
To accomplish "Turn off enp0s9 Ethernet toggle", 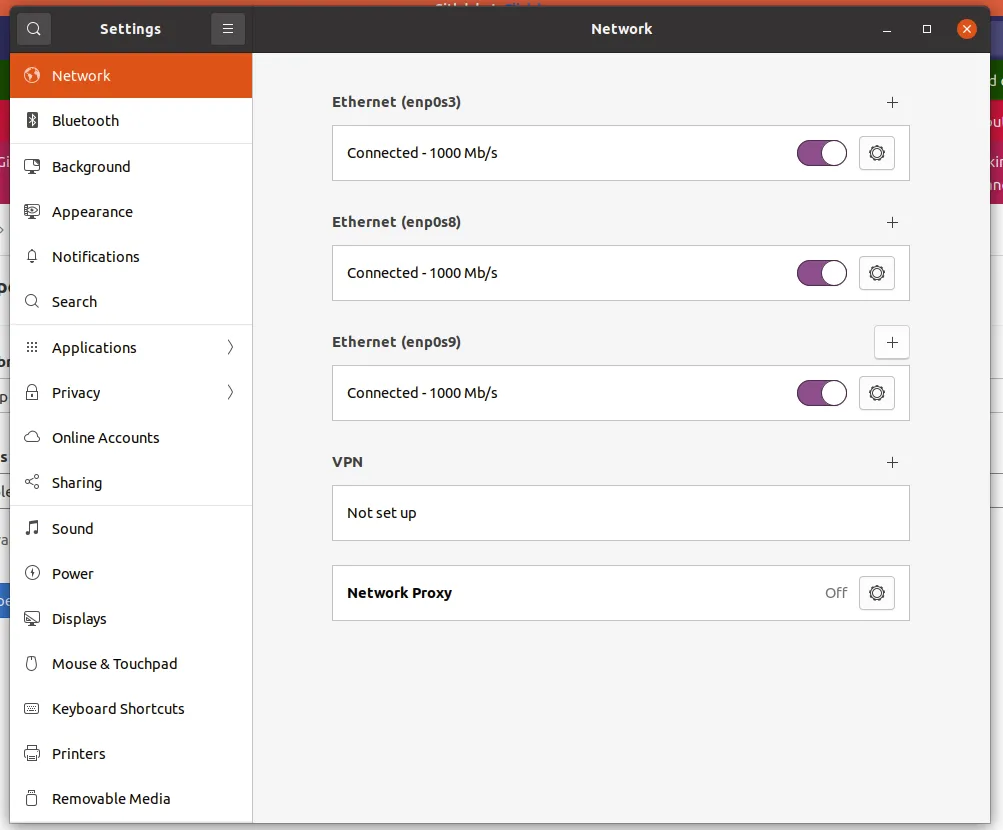I will pos(822,393).
